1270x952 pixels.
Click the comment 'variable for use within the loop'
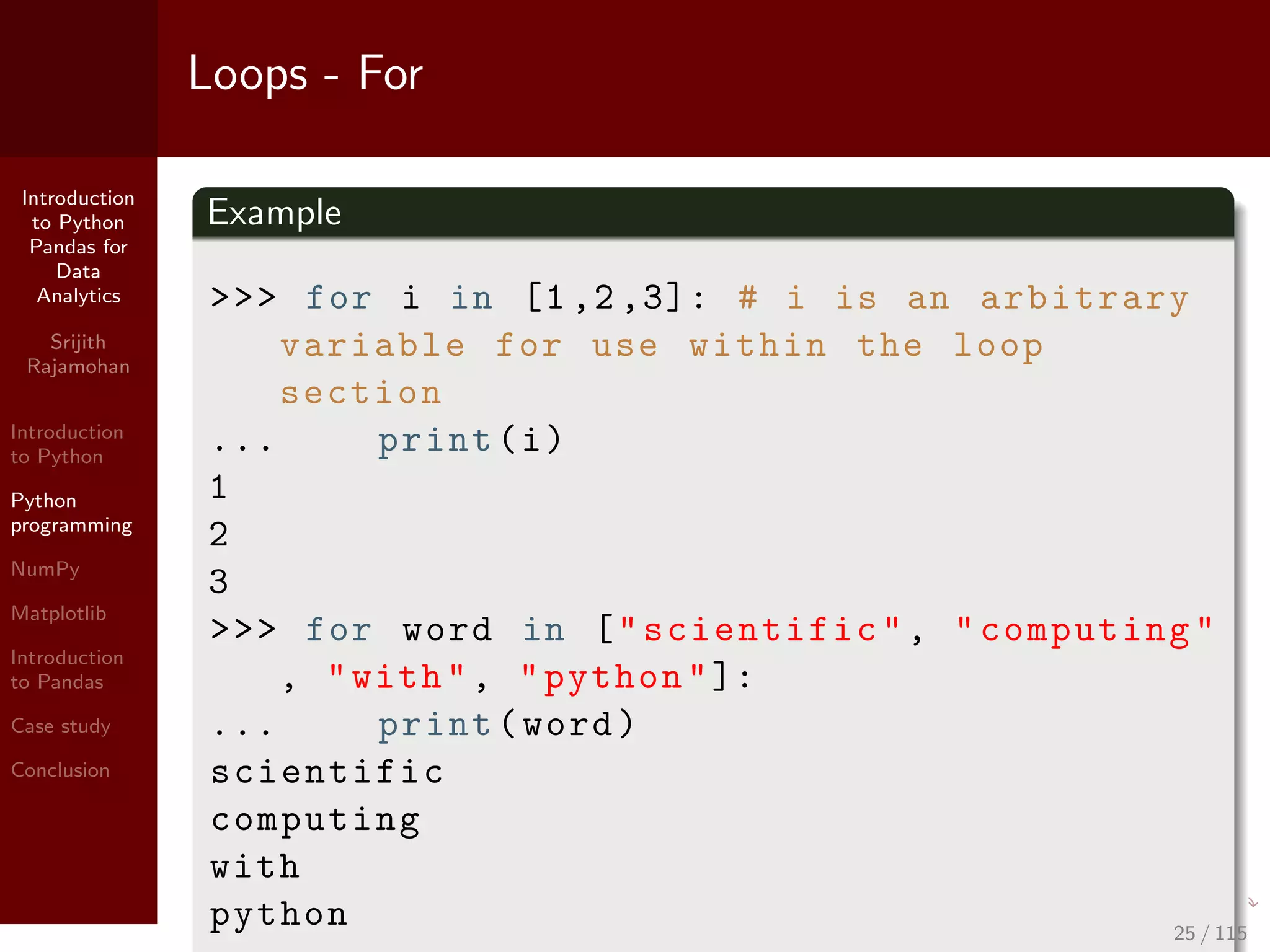[661, 346]
